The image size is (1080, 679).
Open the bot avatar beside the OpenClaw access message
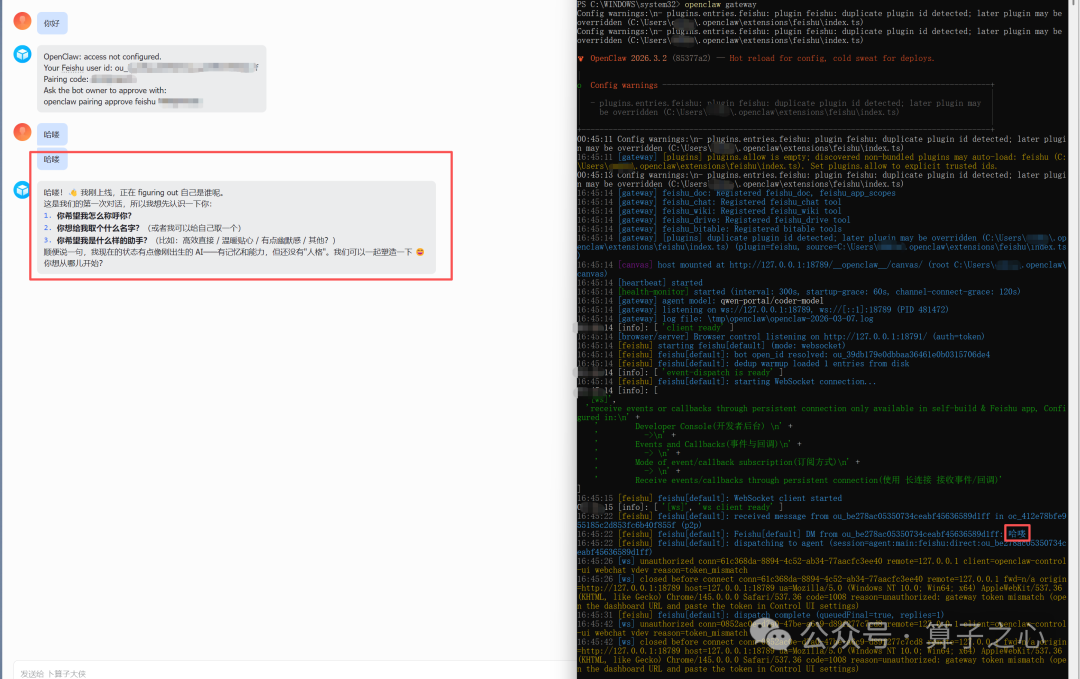(22, 54)
